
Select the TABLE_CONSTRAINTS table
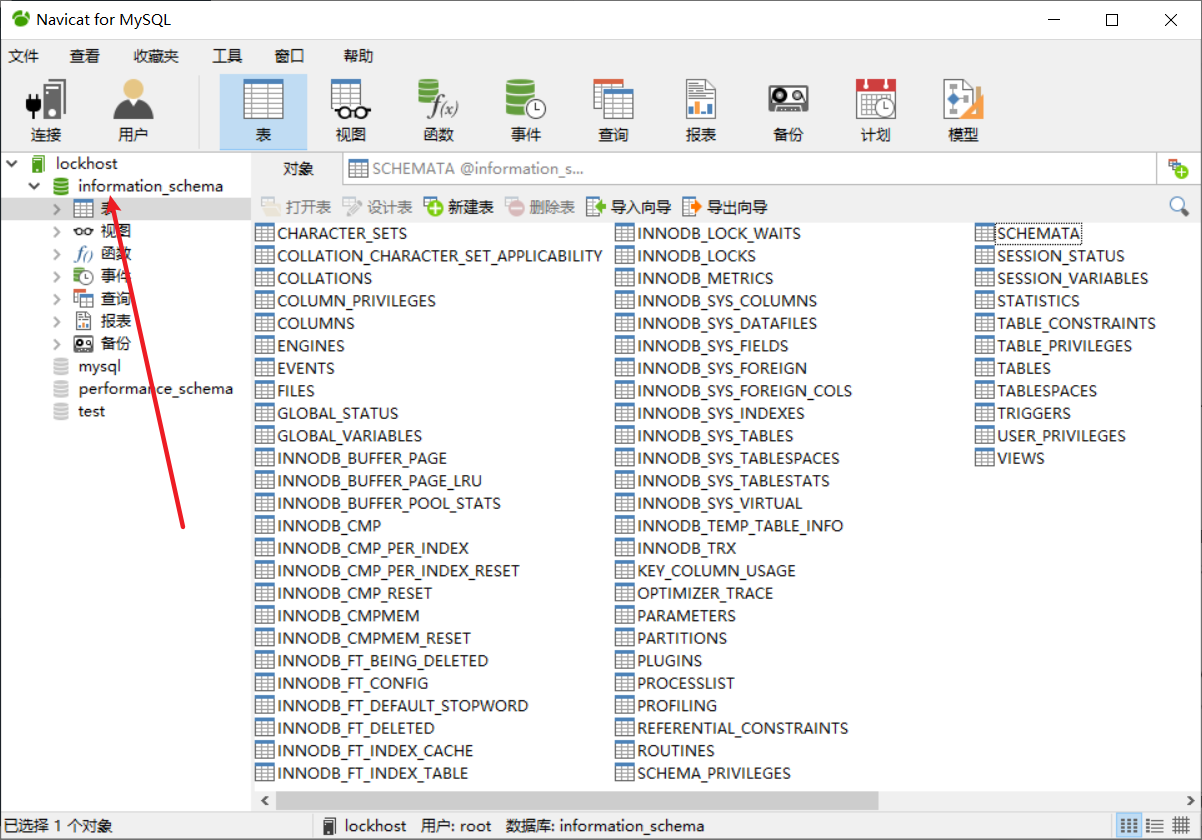point(1076,323)
